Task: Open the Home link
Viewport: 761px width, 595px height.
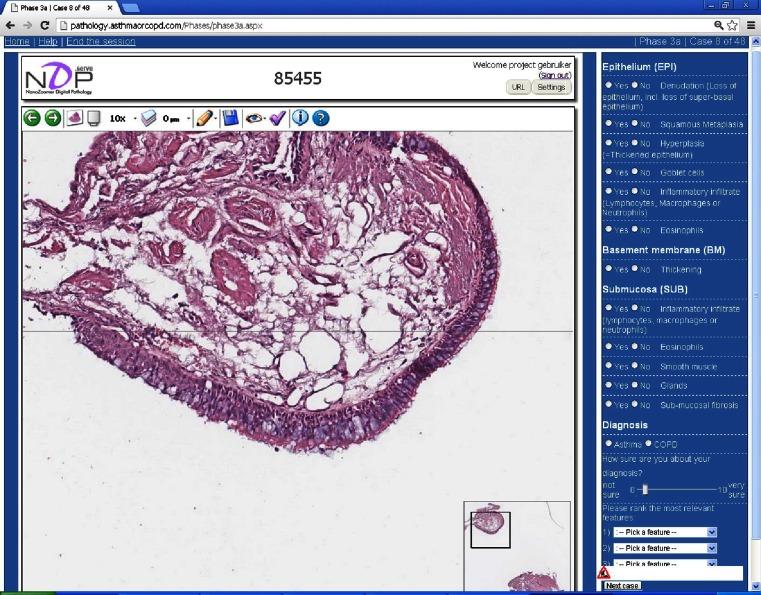Action: tap(17, 41)
